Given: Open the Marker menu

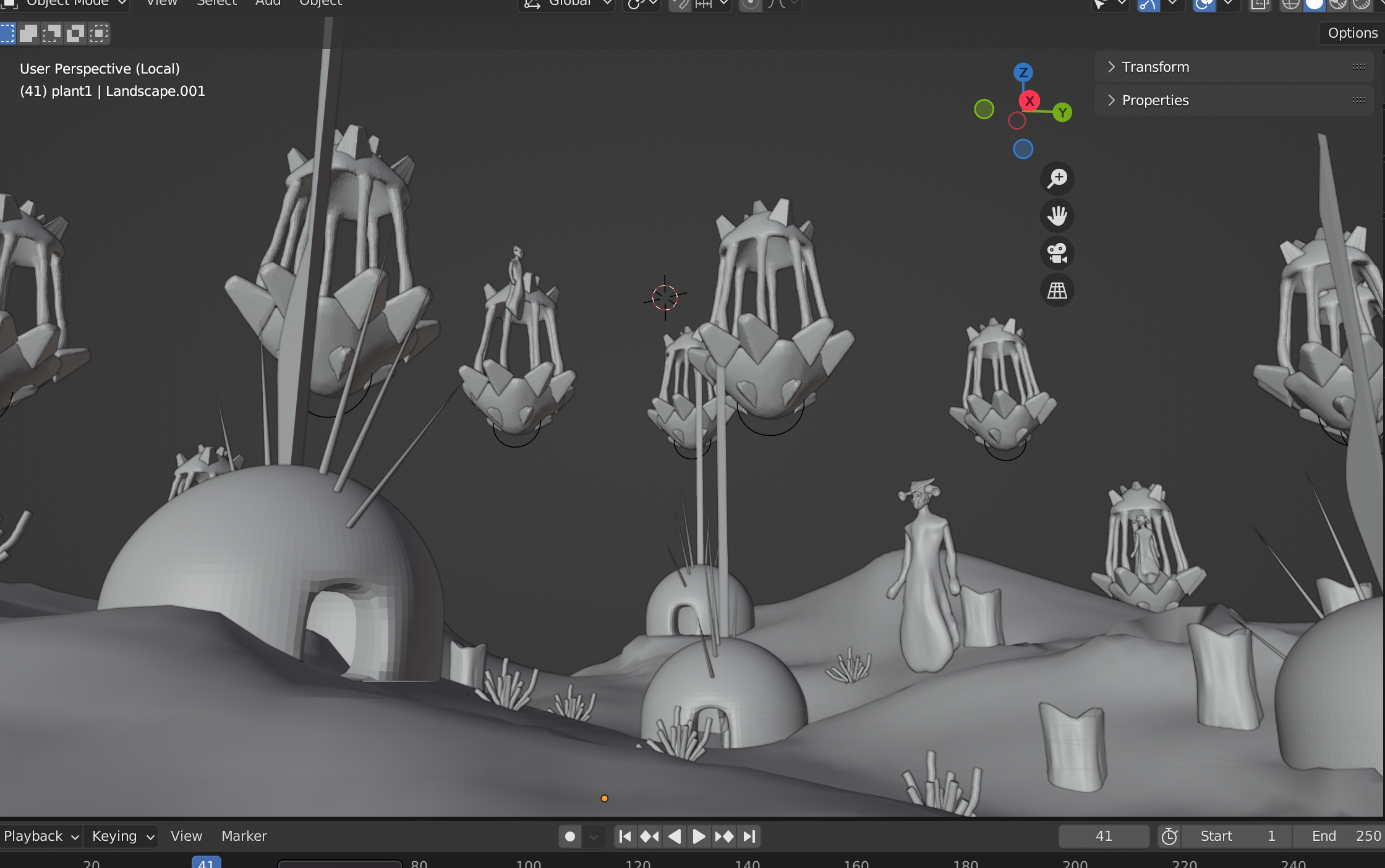Looking at the screenshot, I should point(244,836).
